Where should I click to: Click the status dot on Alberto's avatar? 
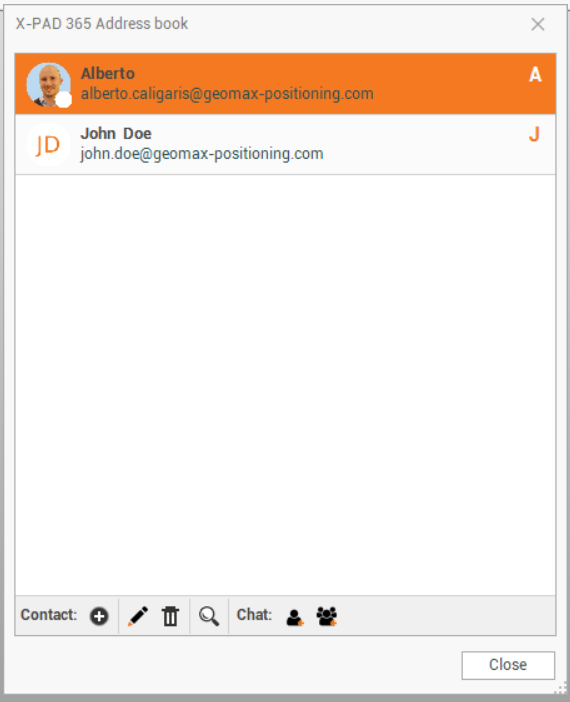point(64,100)
